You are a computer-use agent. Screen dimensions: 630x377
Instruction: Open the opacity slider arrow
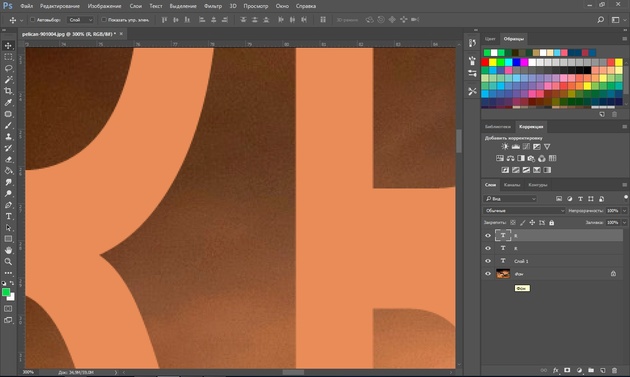coord(624,211)
